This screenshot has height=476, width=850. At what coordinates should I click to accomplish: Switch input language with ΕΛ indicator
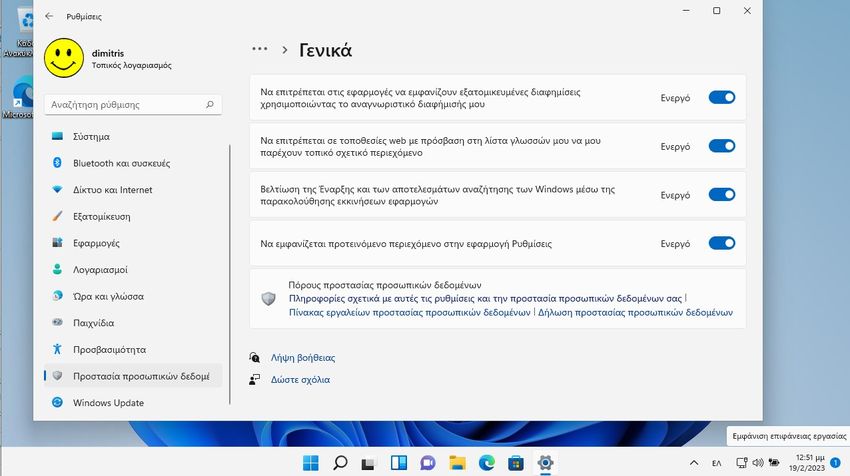point(717,462)
